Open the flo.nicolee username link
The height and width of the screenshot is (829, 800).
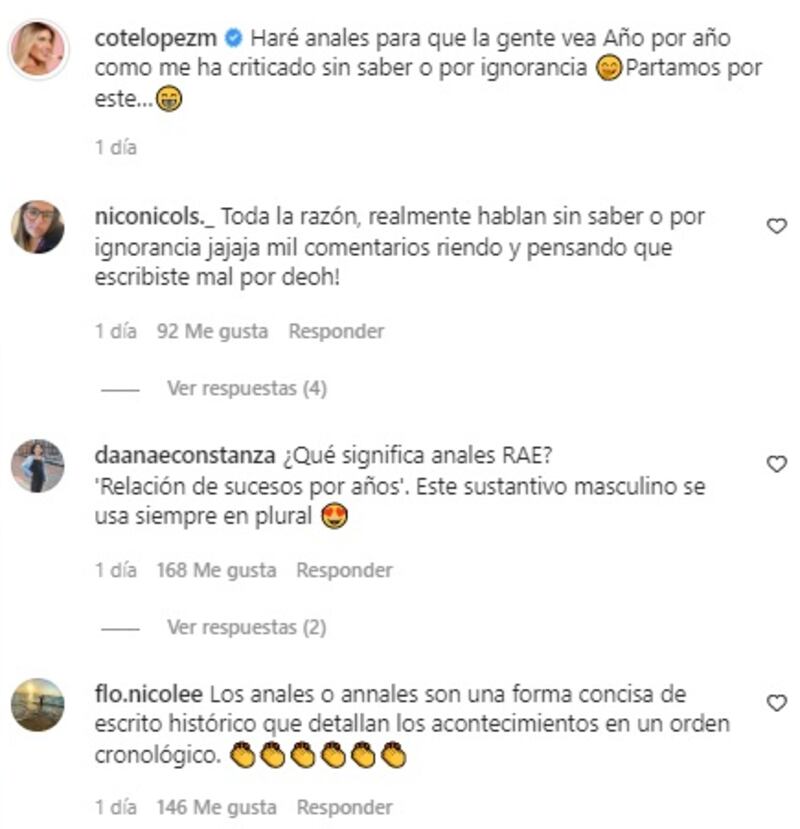(x=149, y=694)
